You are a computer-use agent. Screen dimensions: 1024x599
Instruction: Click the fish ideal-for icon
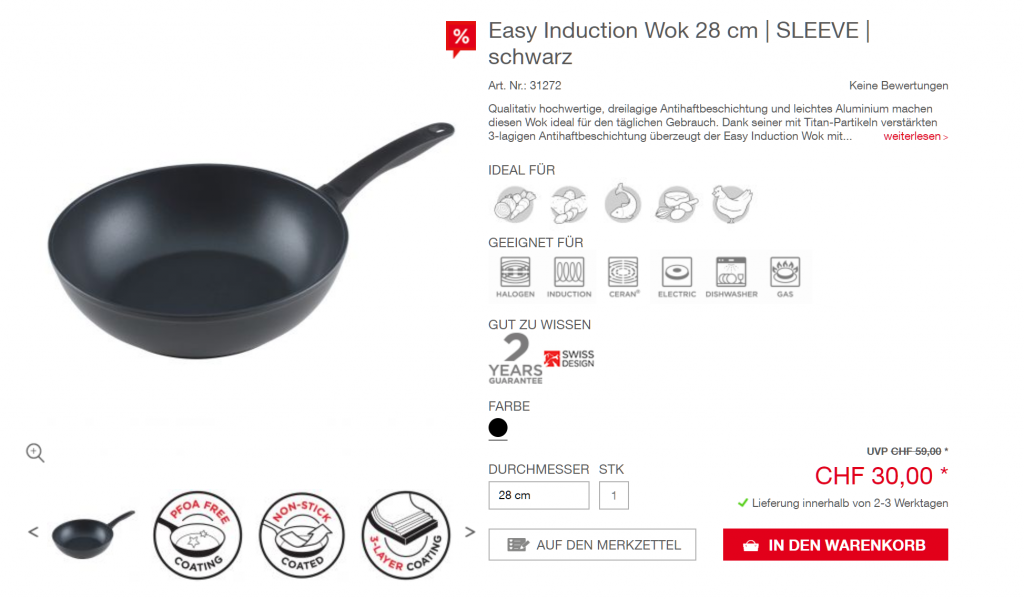[622, 203]
